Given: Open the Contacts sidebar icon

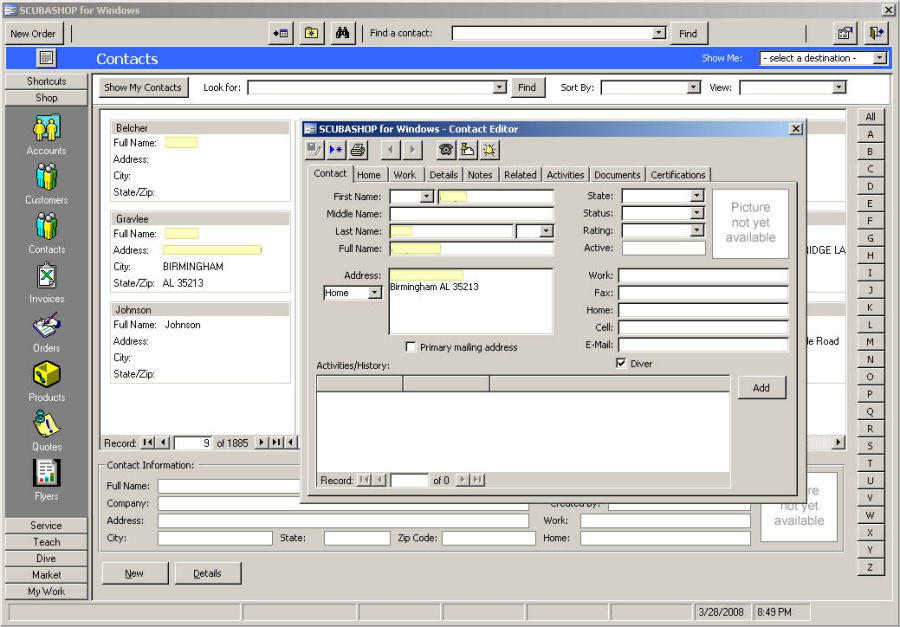Looking at the screenshot, I should [x=46, y=226].
